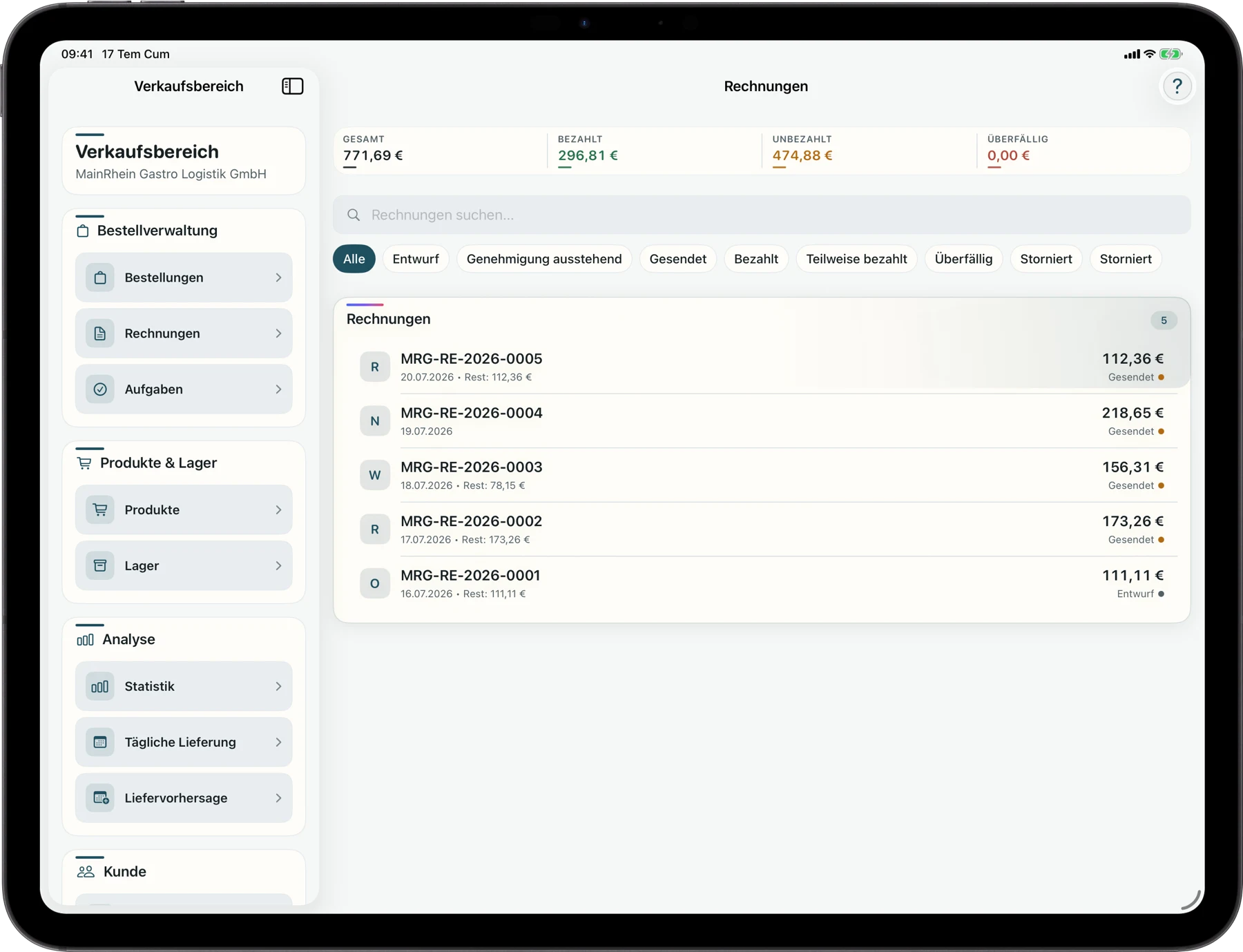Open draft invoice MRG-RE-2026-0001
Image resolution: width=1243 pixels, height=952 pixels.
coord(762,583)
